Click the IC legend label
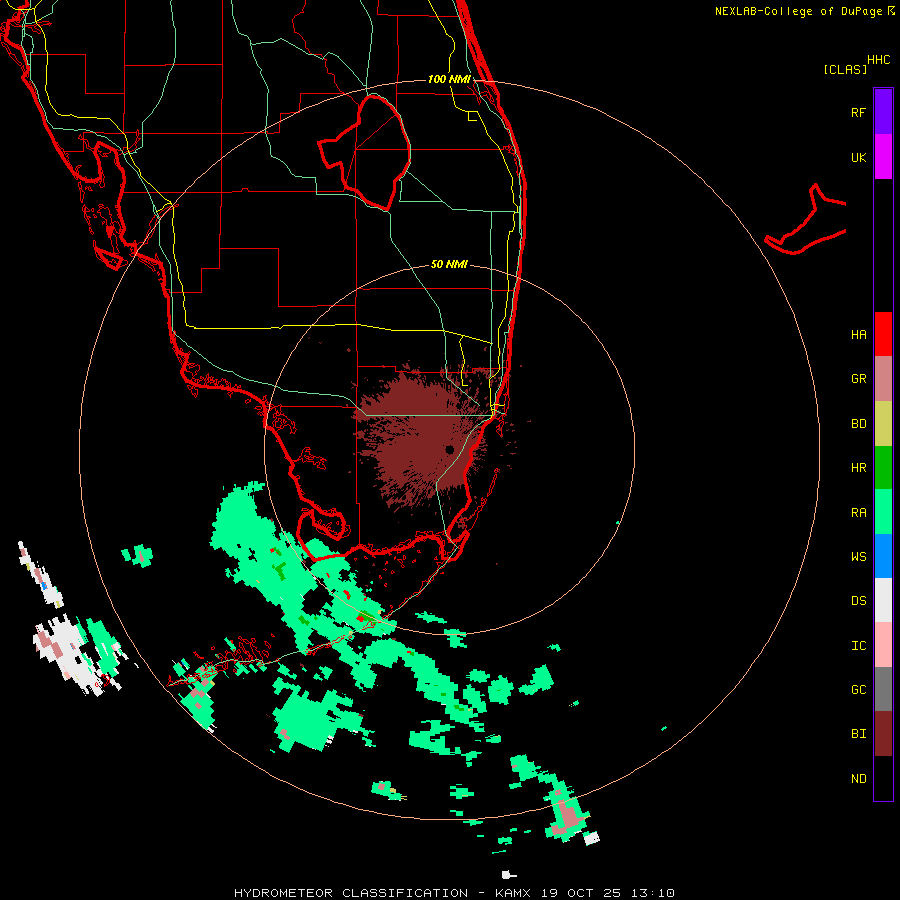The width and height of the screenshot is (900, 900). (858, 646)
